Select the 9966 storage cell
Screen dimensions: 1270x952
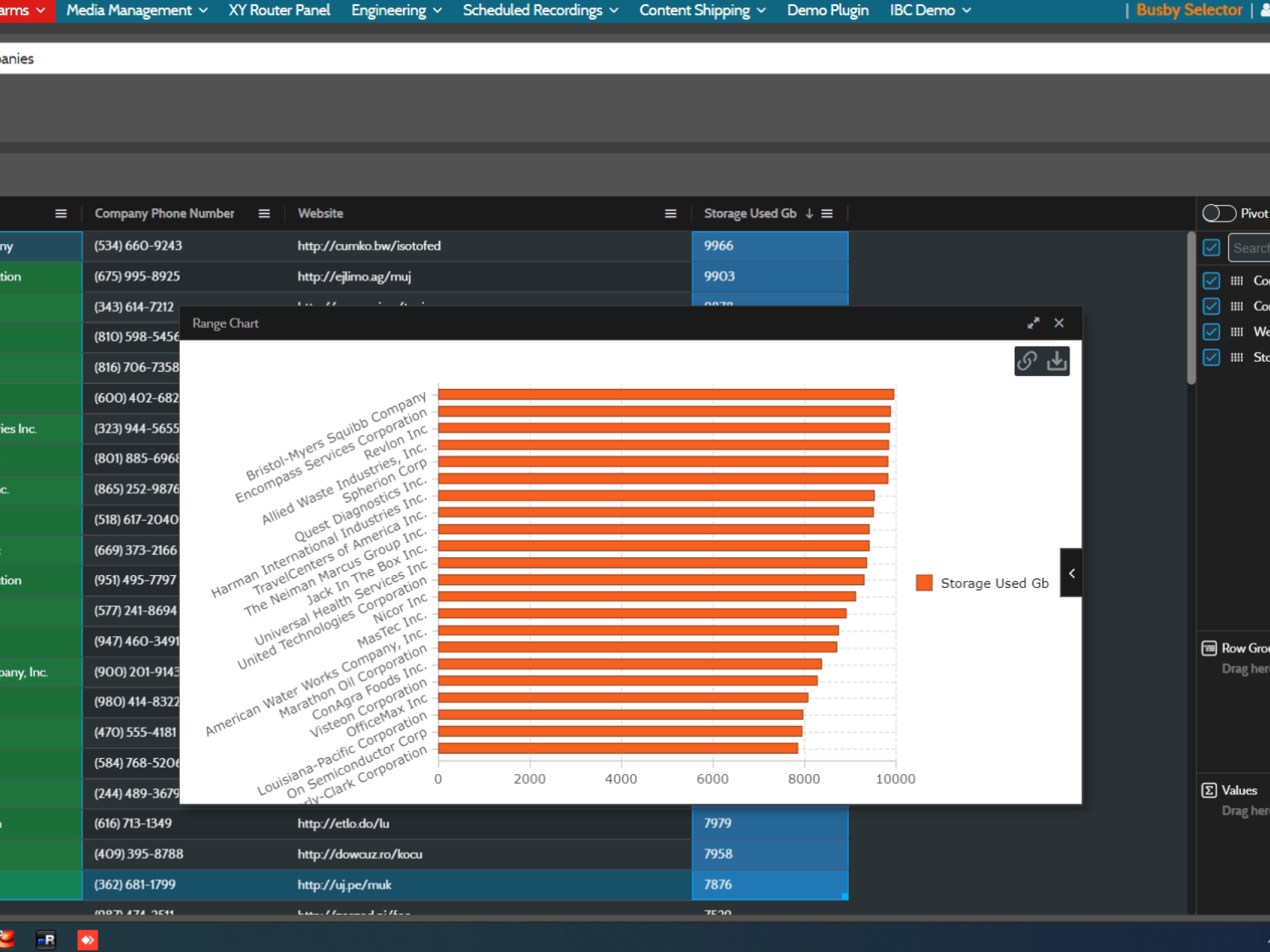point(770,246)
